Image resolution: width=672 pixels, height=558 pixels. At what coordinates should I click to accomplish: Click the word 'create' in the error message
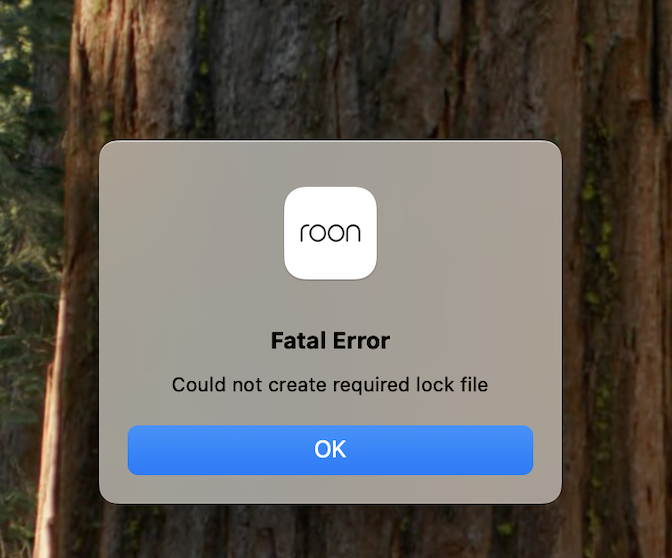tap(297, 385)
